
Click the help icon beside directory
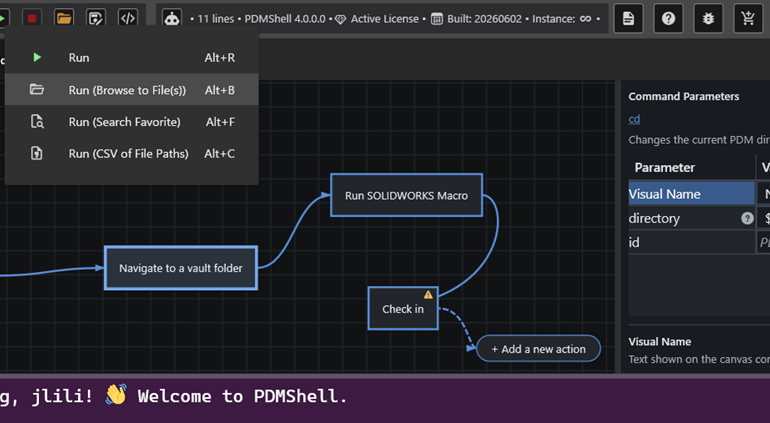coord(747,218)
